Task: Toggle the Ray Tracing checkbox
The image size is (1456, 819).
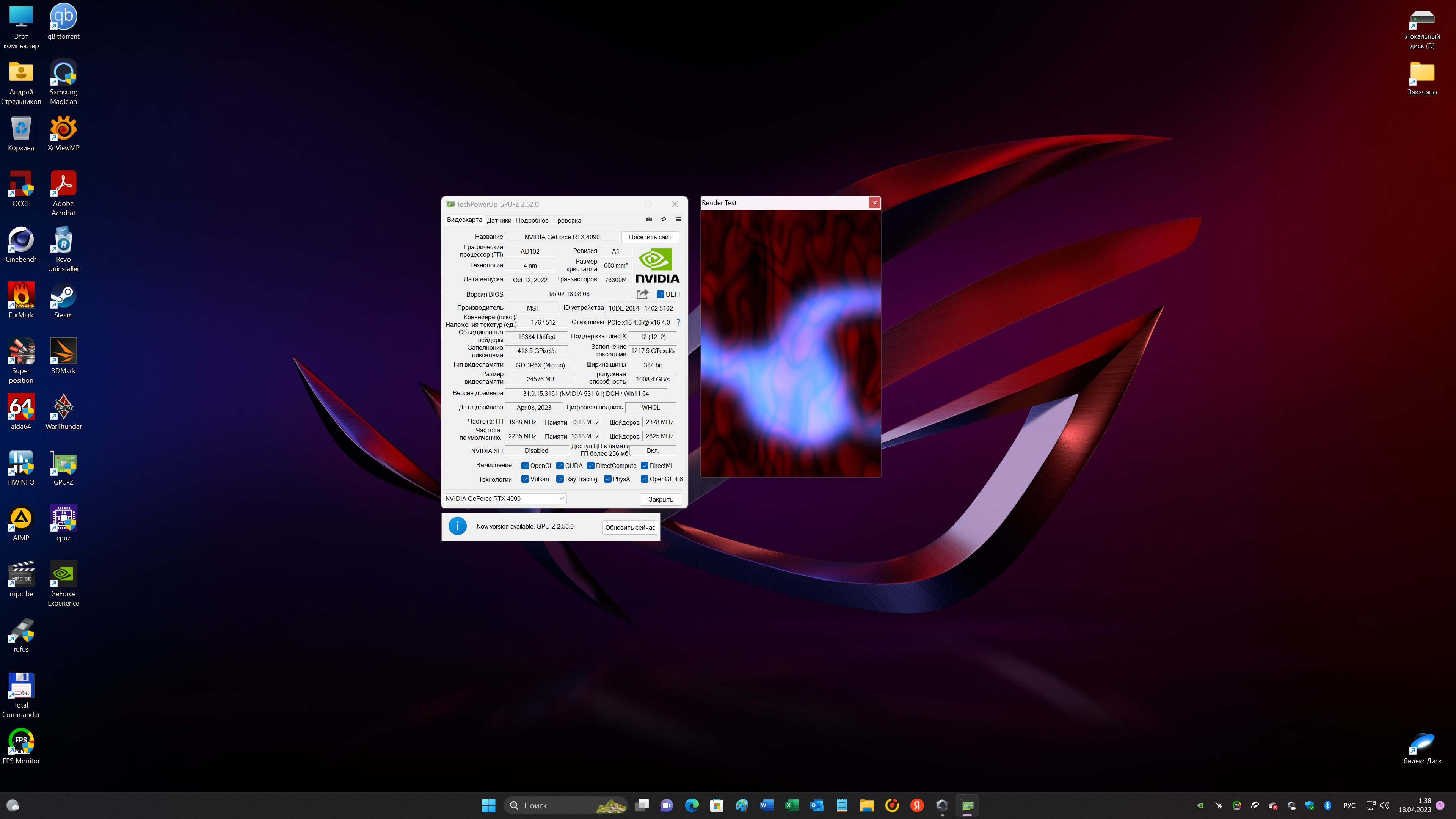Action: (x=560, y=479)
